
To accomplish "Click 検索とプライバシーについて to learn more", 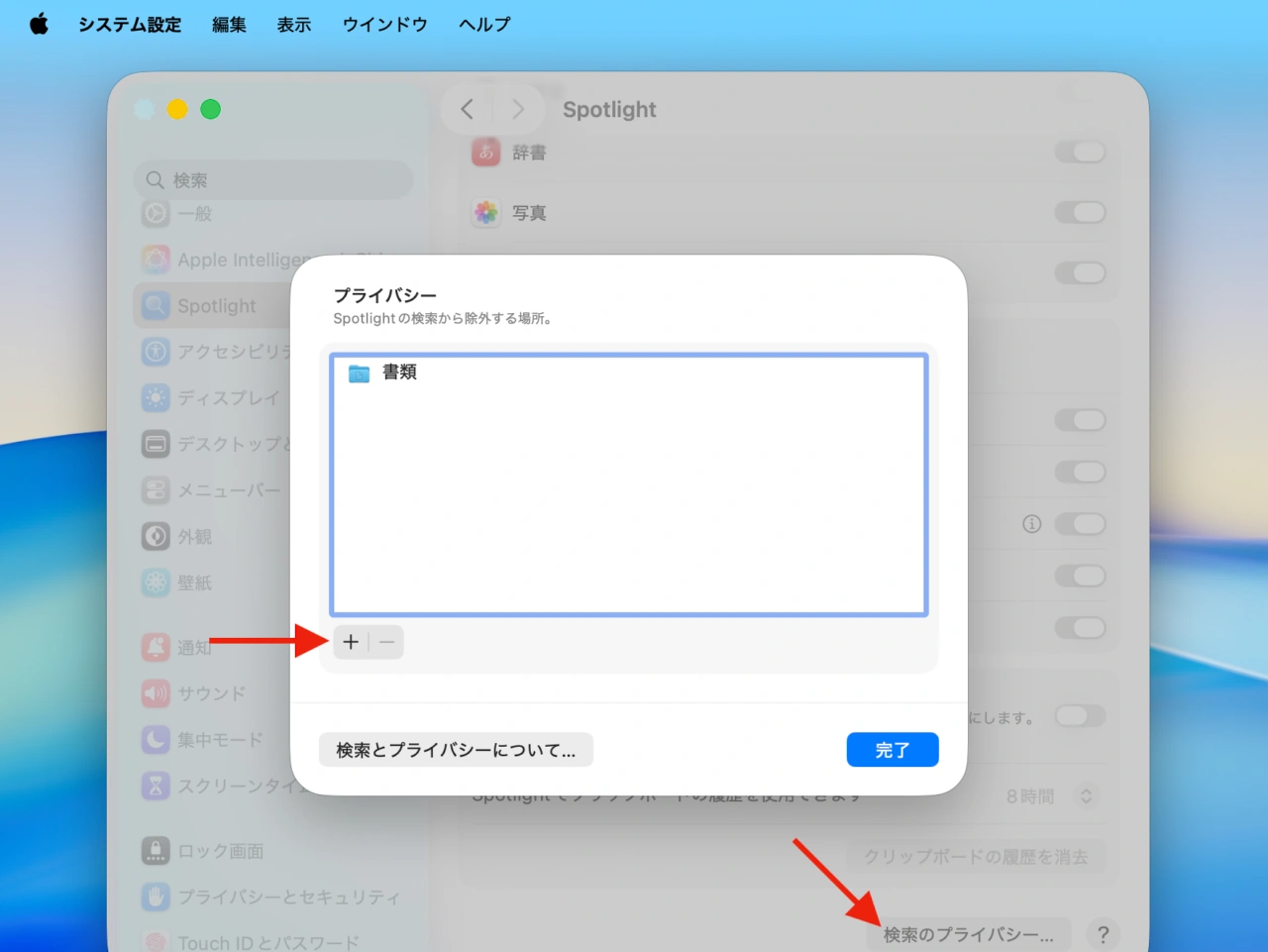I will click(455, 750).
